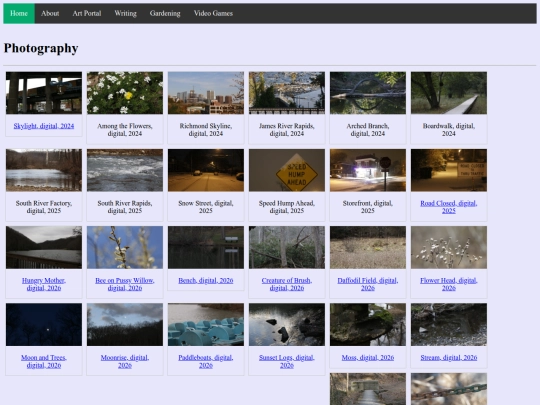
Task: View the South River Factory thumbnail
Action: [44, 170]
